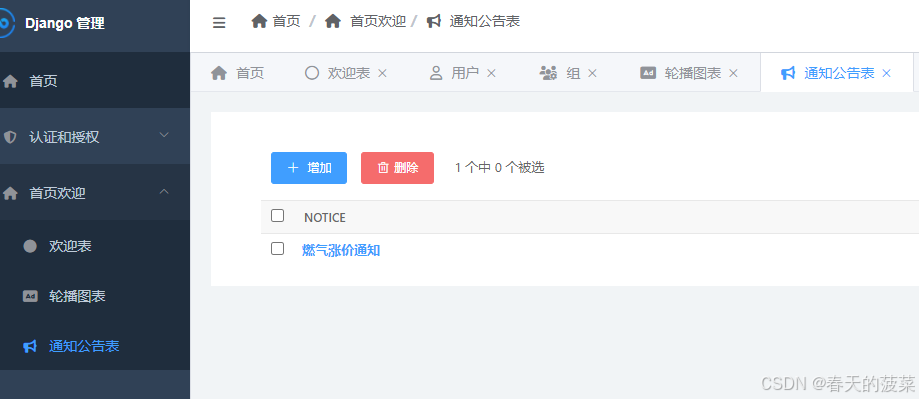Click the home icon beside 首页 in sidebar
The image size is (919, 399).
tap(10, 81)
